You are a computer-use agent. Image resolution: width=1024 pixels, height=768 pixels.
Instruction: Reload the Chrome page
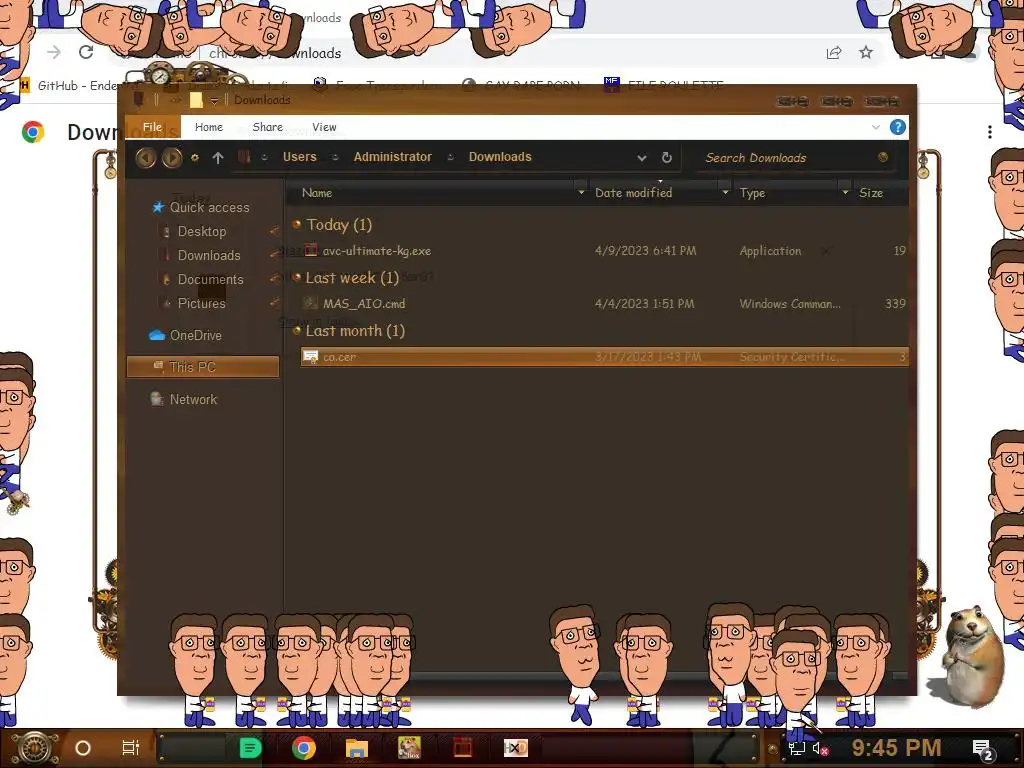[x=86, y=52]
